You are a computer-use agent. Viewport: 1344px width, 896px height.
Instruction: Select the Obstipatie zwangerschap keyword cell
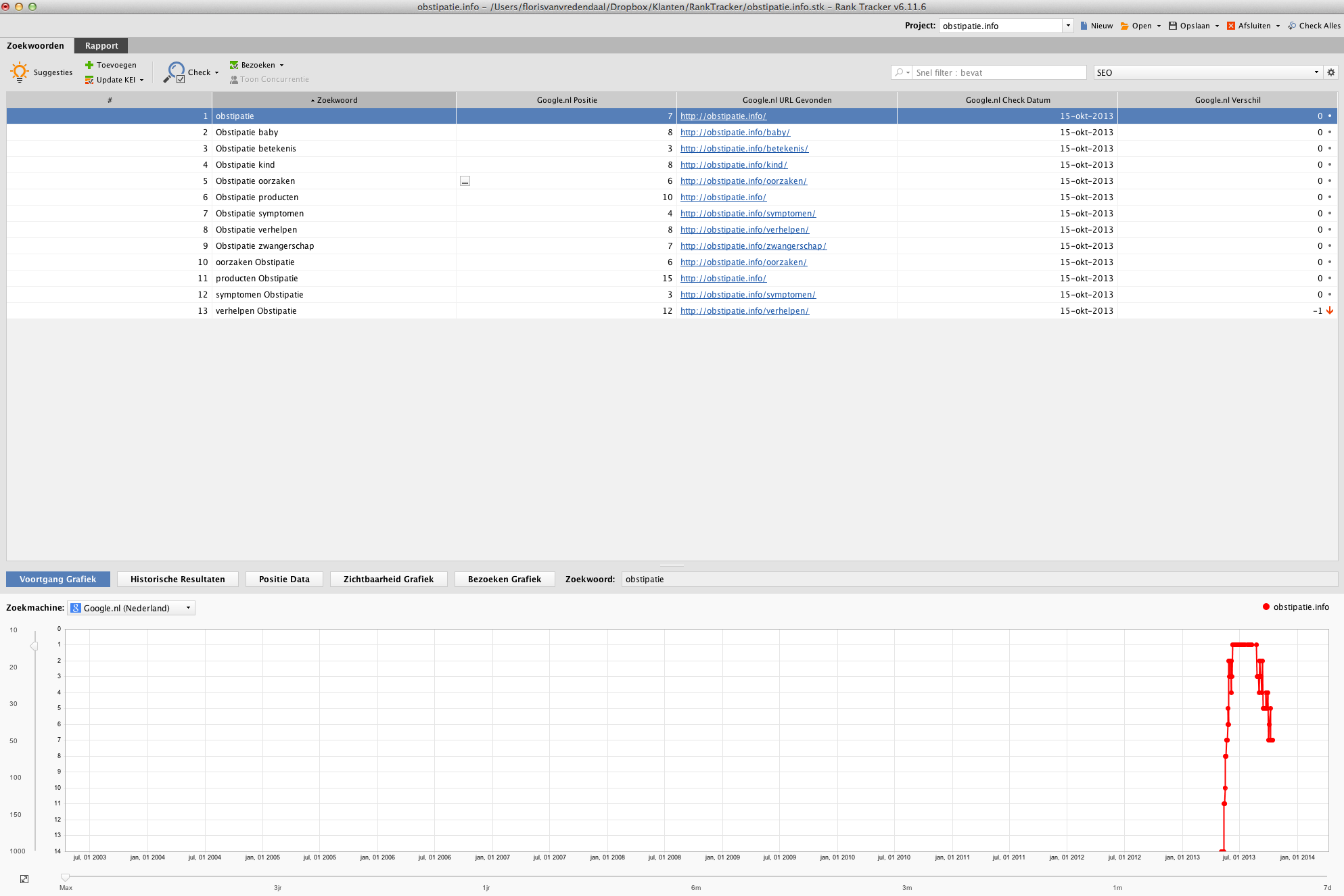pyautogui.click(x=334, y=246)
